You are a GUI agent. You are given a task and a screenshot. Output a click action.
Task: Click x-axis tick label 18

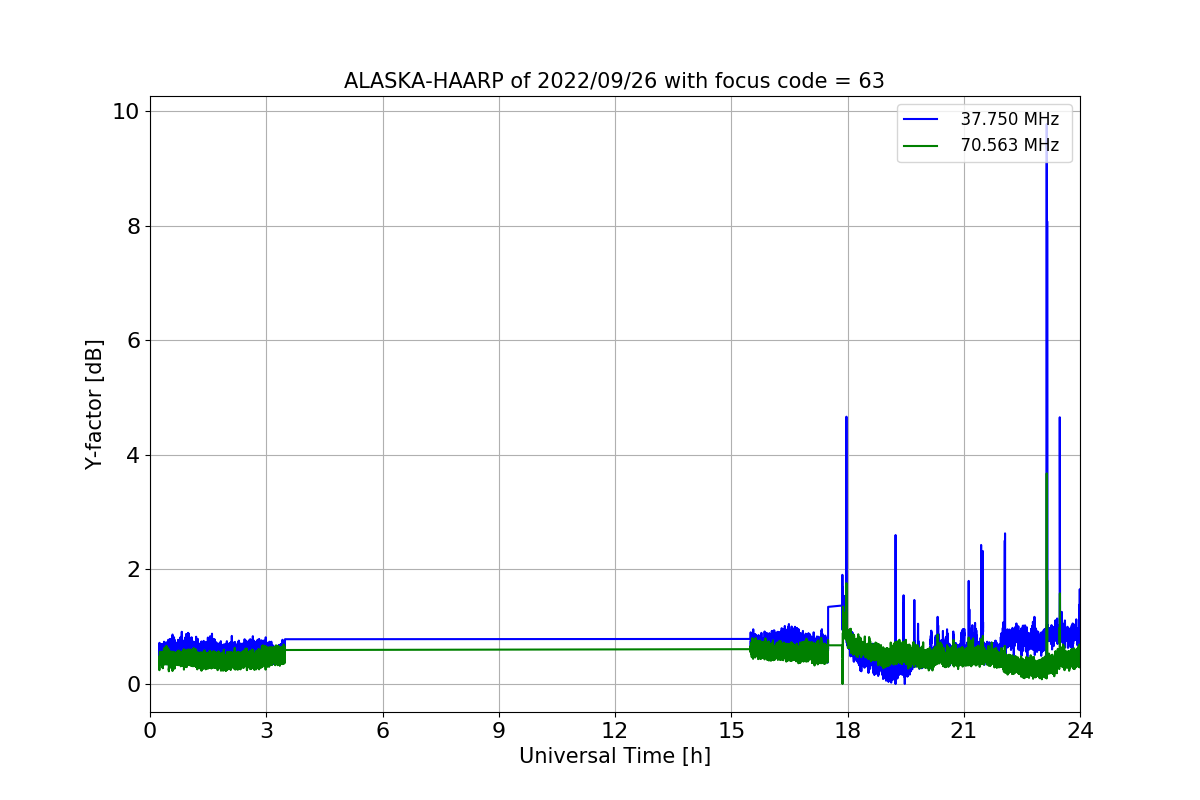pyautogui.click(x=847, y=731)
